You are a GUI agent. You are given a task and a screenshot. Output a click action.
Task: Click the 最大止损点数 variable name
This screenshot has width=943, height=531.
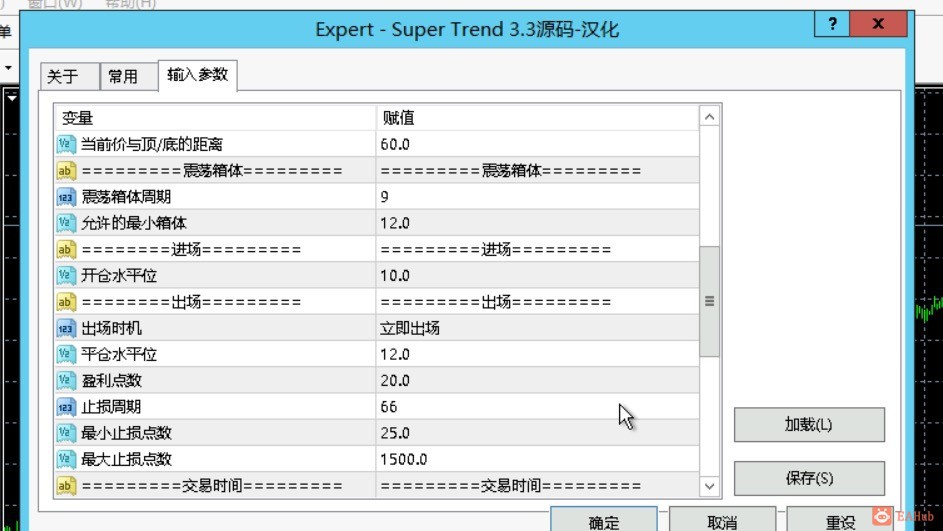tap(126, 459)
